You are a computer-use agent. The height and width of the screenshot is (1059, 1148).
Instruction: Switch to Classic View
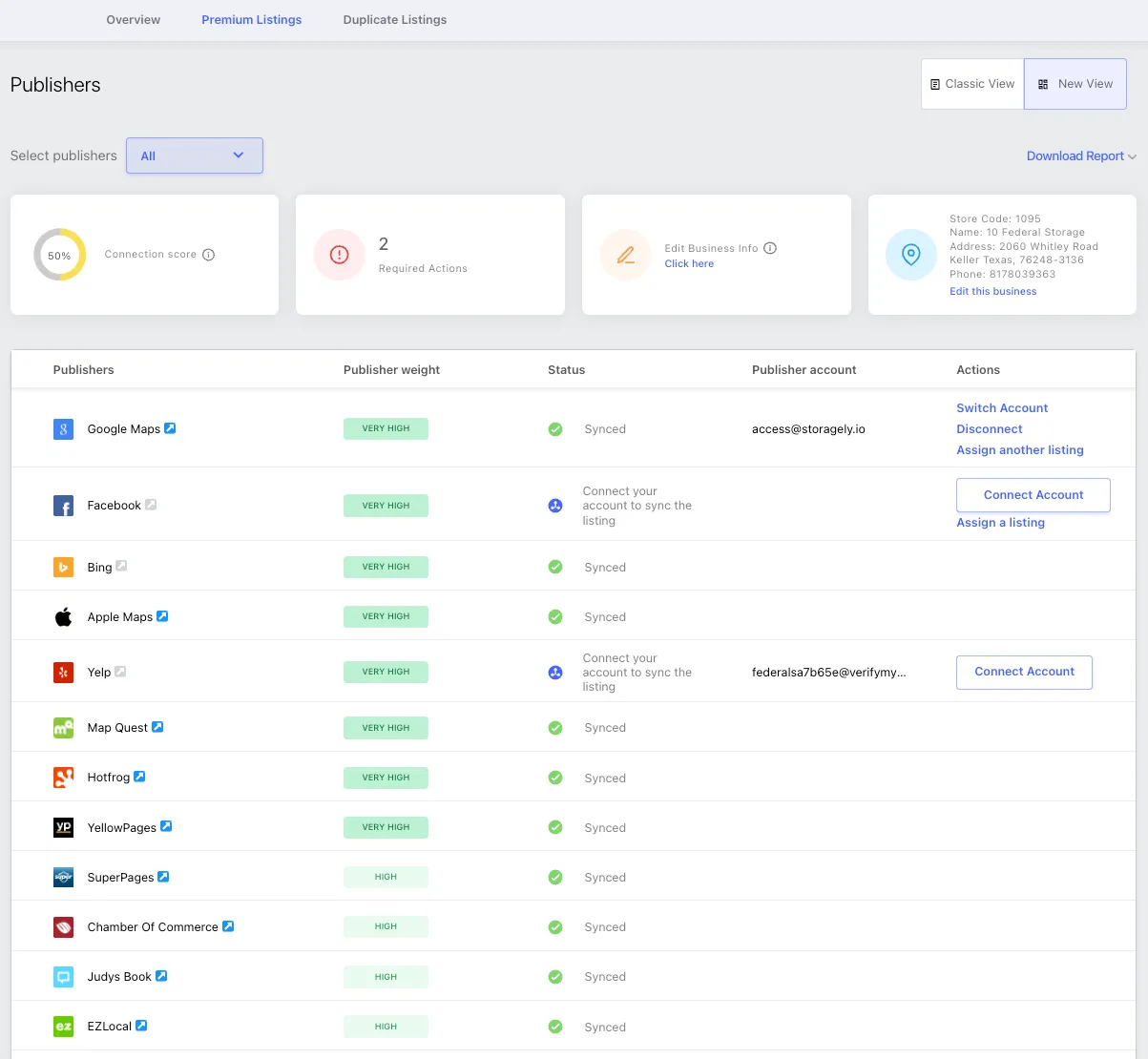click(x=972, y=84)
